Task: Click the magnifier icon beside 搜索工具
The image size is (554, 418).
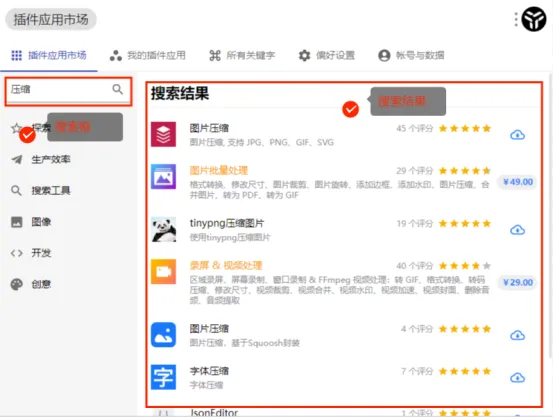Action: pos(16,191)
